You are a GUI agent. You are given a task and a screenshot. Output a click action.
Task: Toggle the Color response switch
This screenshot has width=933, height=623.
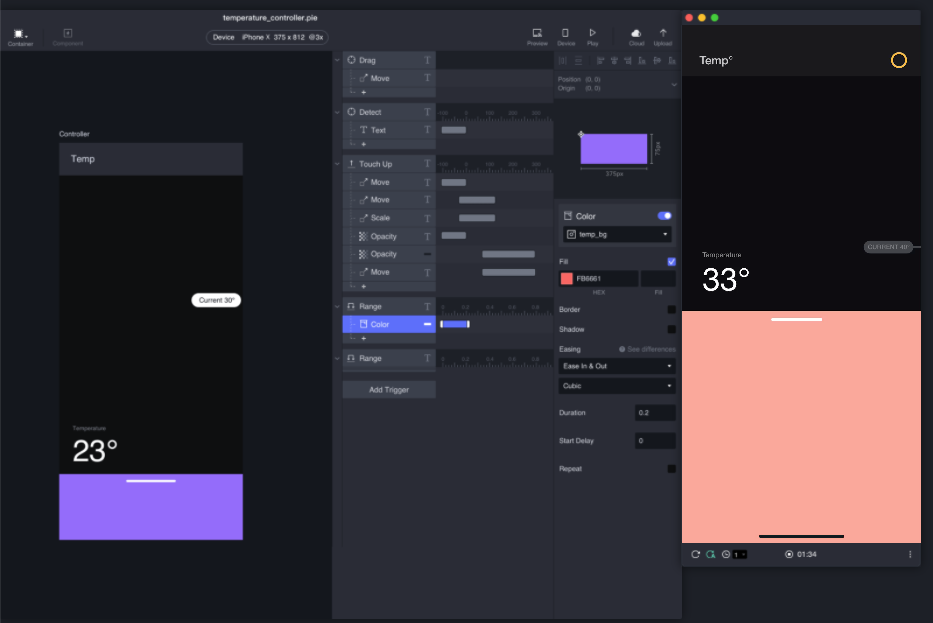pos(664,216)
